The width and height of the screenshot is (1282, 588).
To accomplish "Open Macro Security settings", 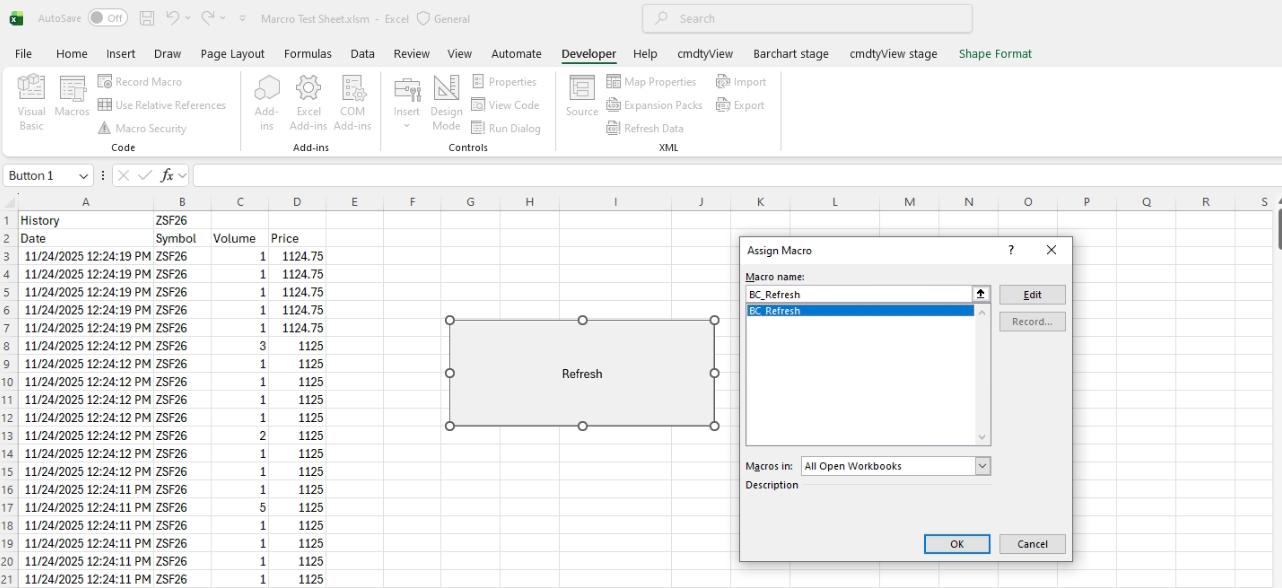I will click(141, 128).
